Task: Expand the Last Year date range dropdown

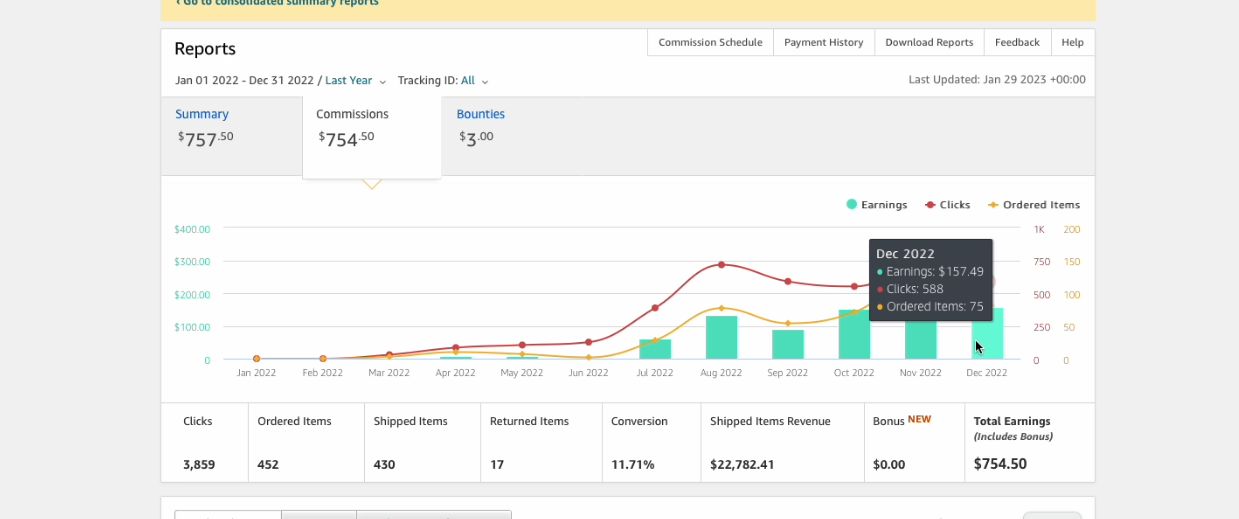Action: click(x=355, y=81)
